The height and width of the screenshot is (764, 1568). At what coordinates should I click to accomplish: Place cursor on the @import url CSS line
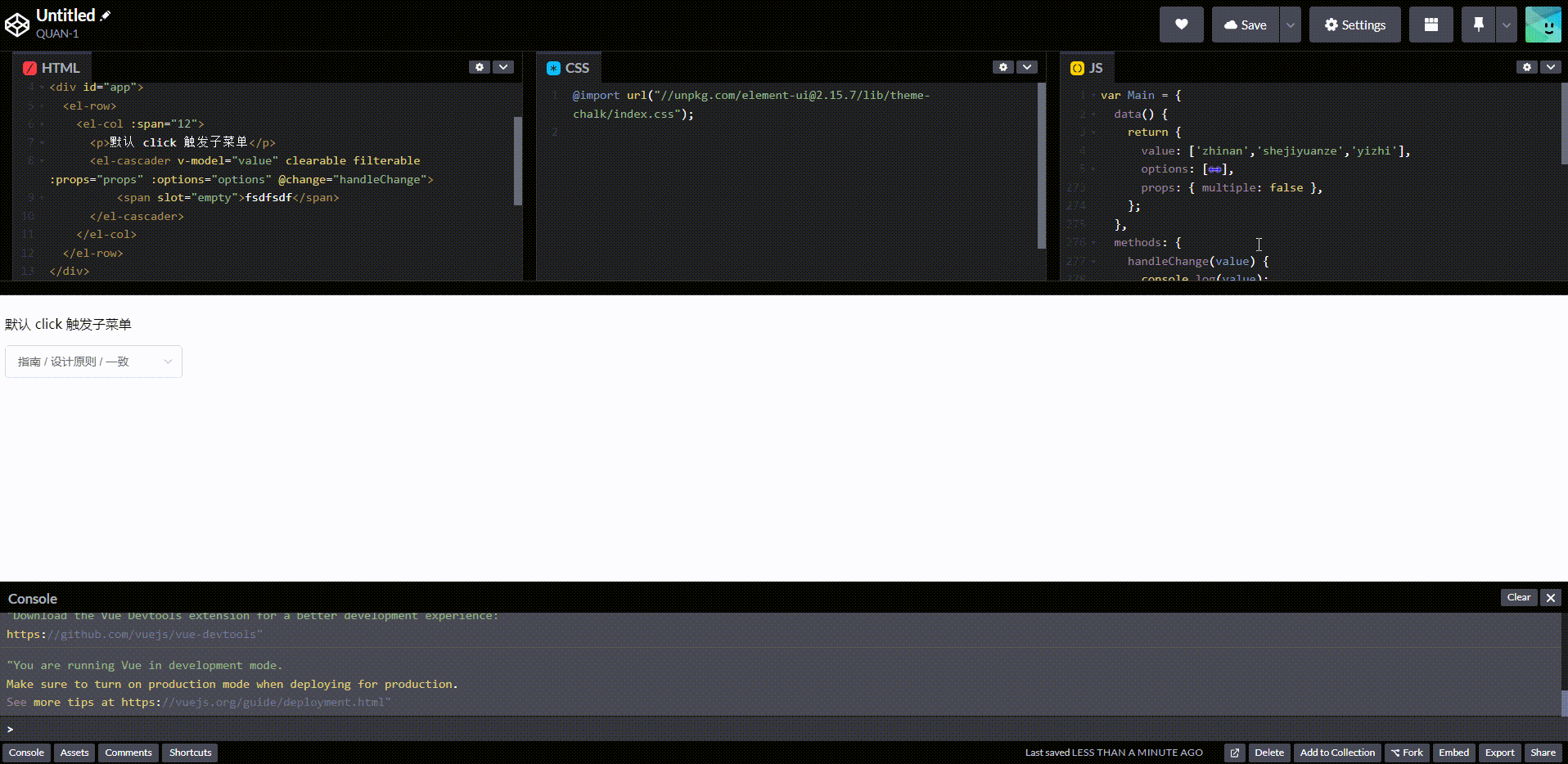click(x=751, y=105)
